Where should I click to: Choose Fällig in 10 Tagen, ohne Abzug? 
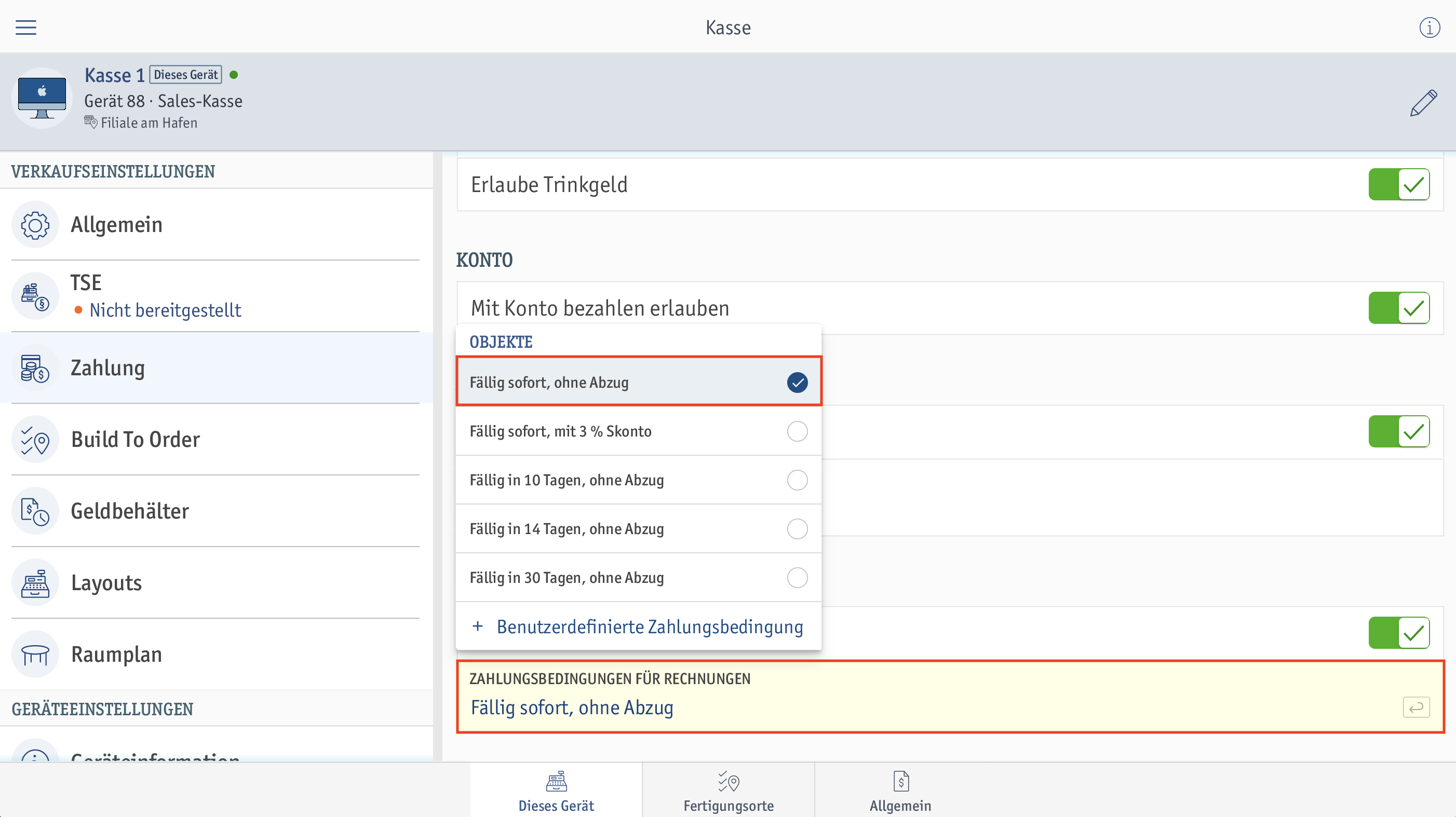click(x=639, y=480)
